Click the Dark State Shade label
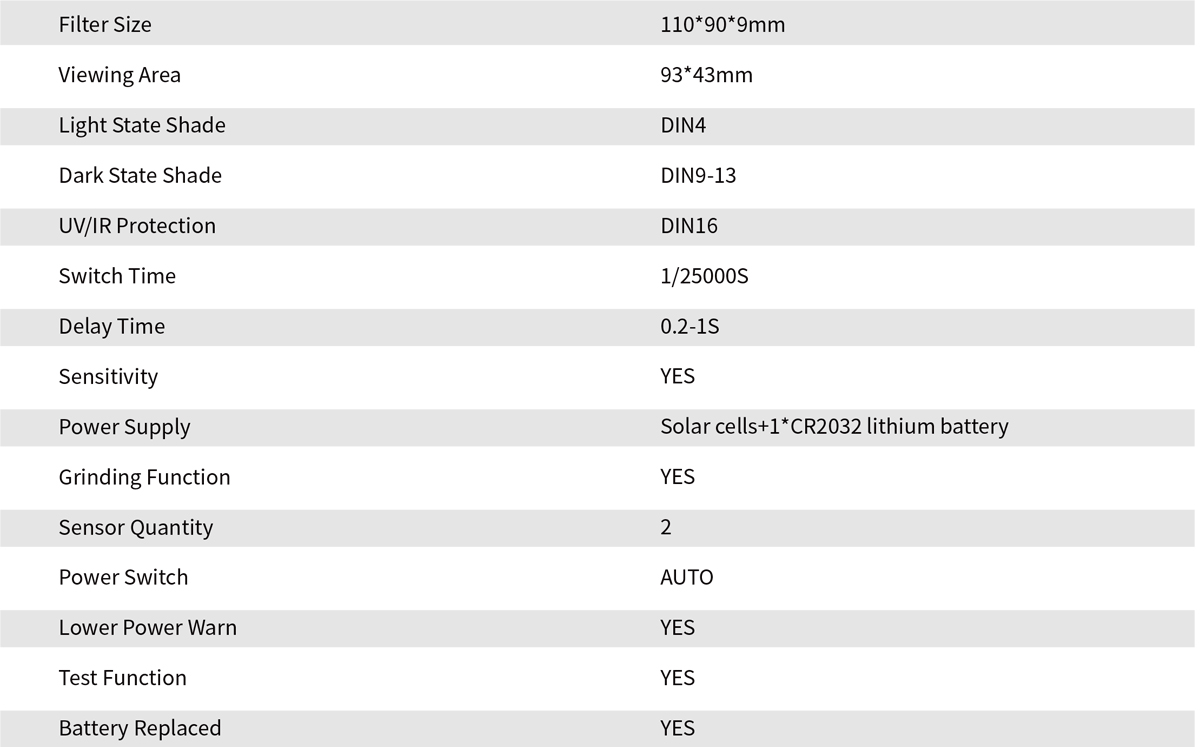The image size is (1200, 747). tap(140, 175)
